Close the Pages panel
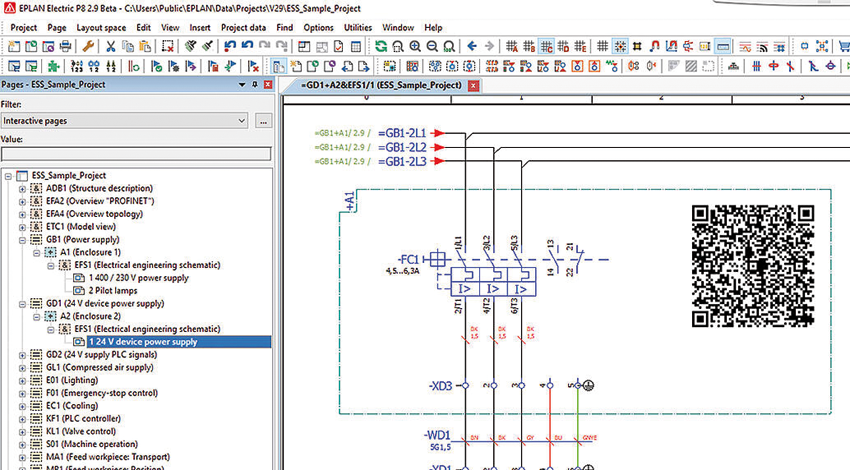This screenshot has height=470, width=850. point(268,85)
